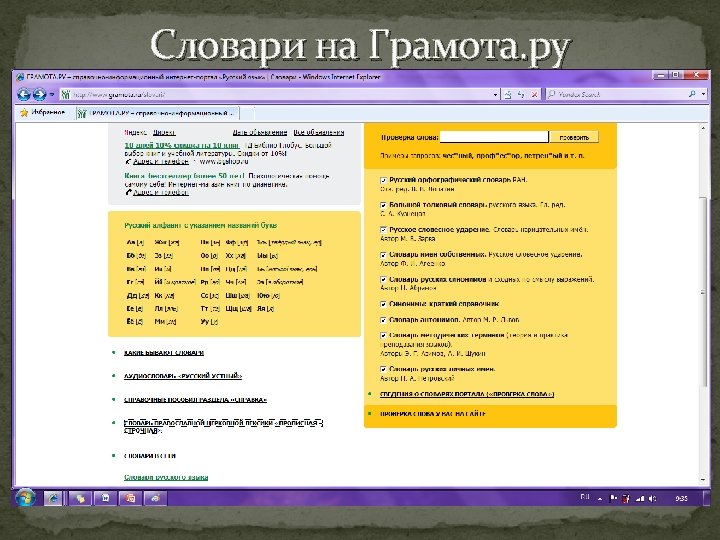Open the green Словари русского языка link
Screen dimensions: 720x540
tap(166, 478)
